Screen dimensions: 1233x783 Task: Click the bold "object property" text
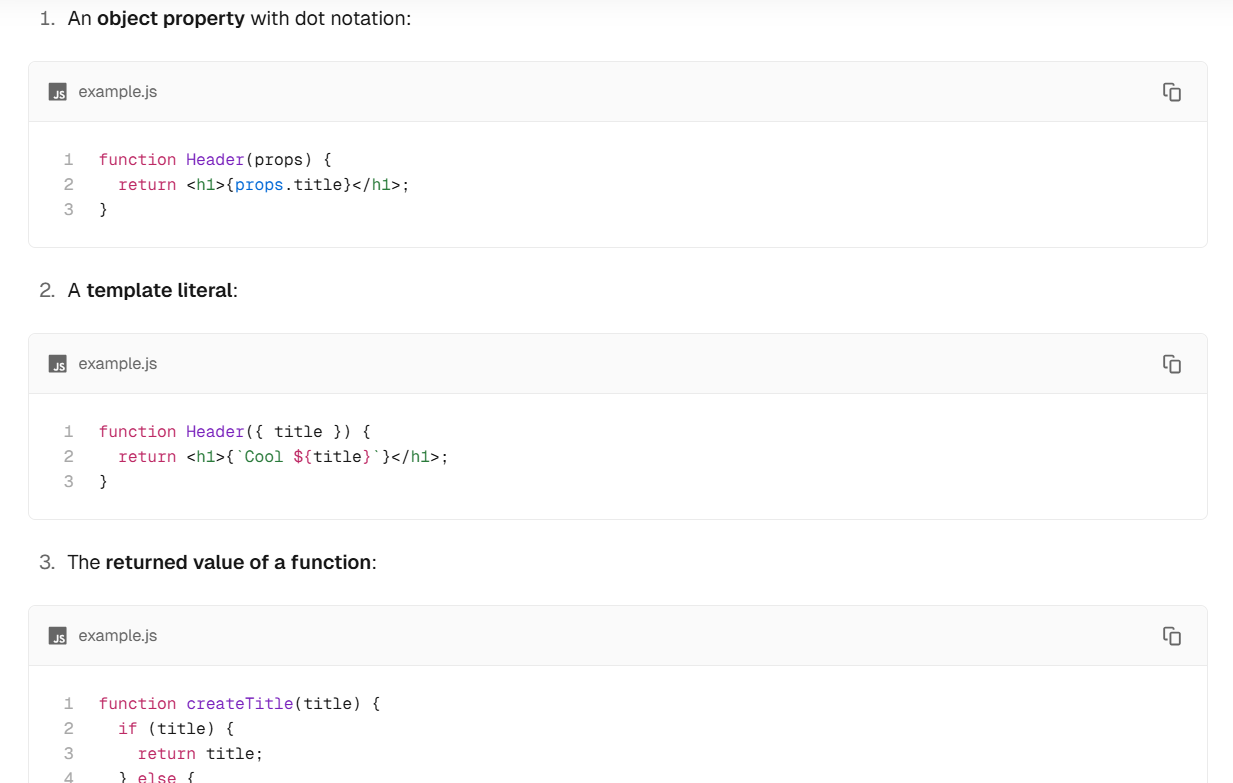coord(171,19)
